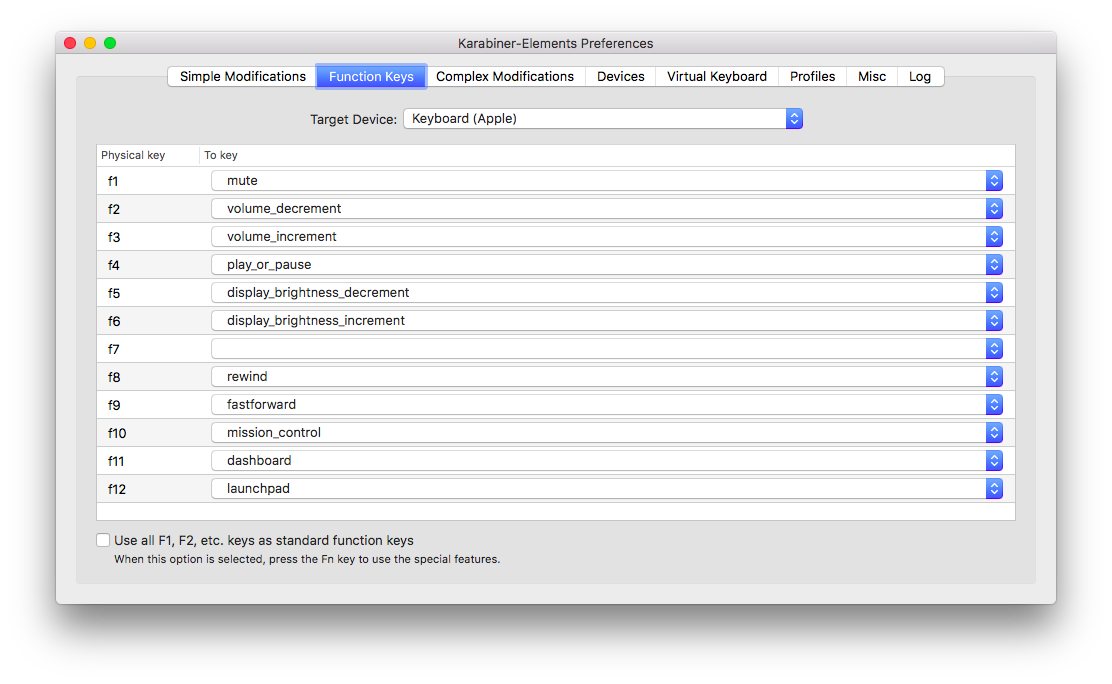The height and width of the screenshot is (684, 1112).
Task: Click the Function Keys tab
Action: pos(371,77)
